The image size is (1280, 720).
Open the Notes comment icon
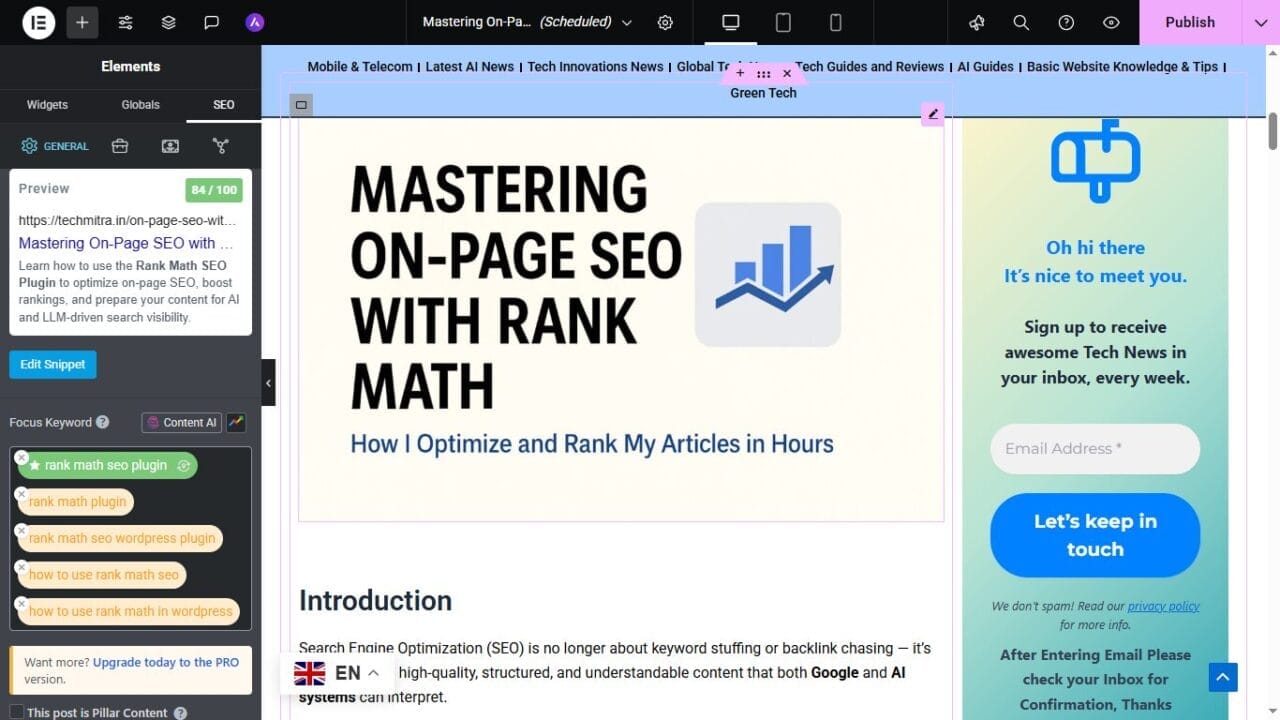pyautogui.click(x=211, y=22)
